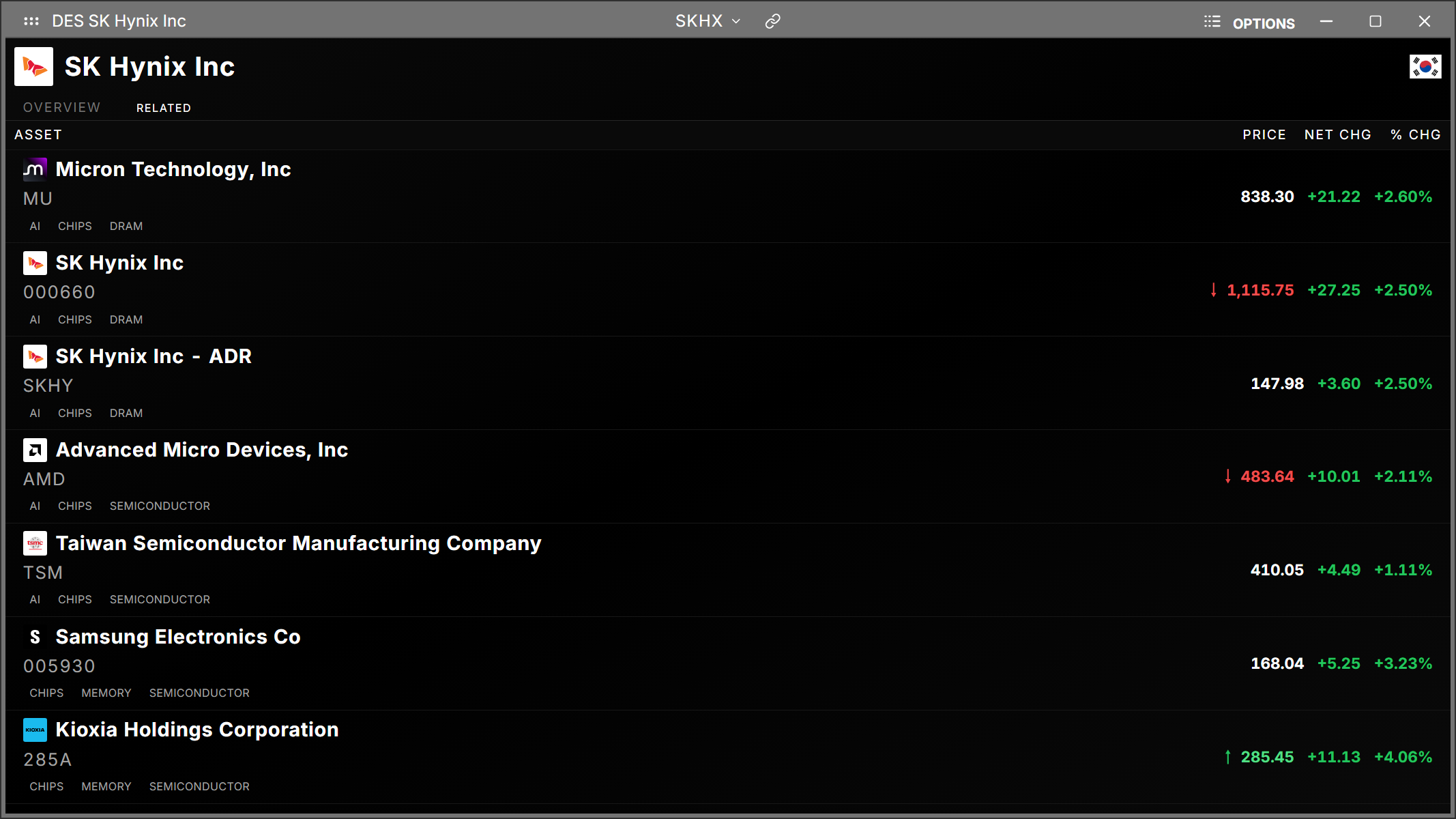This screenshot has height=819, width=1456.
Task: Select the SEMICONDUCTOR tag under AMD
Action: tap(160, 506)
